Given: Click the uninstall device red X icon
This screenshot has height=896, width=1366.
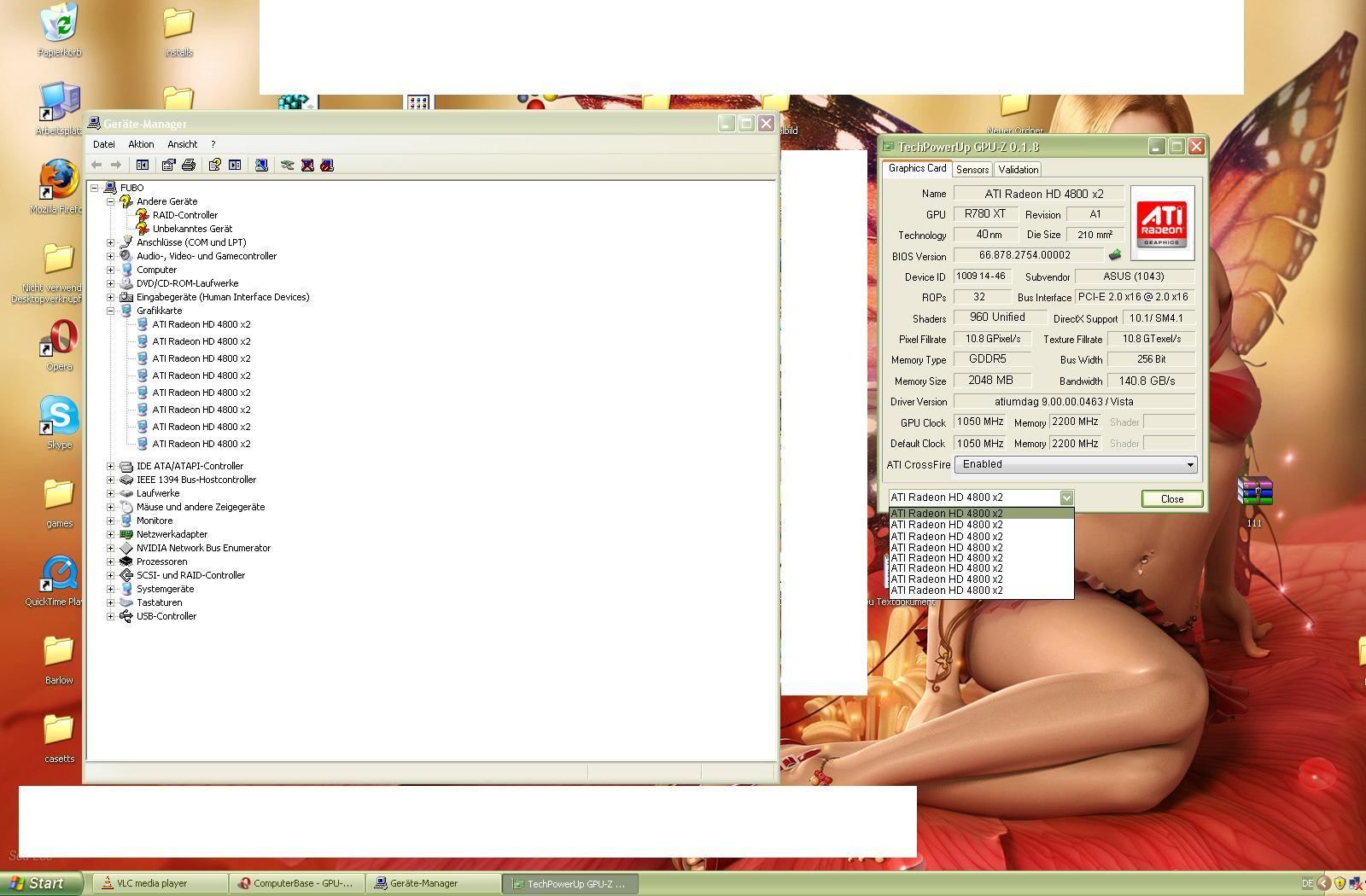Looking at the screenshot, I should click(x=307, y=165).
